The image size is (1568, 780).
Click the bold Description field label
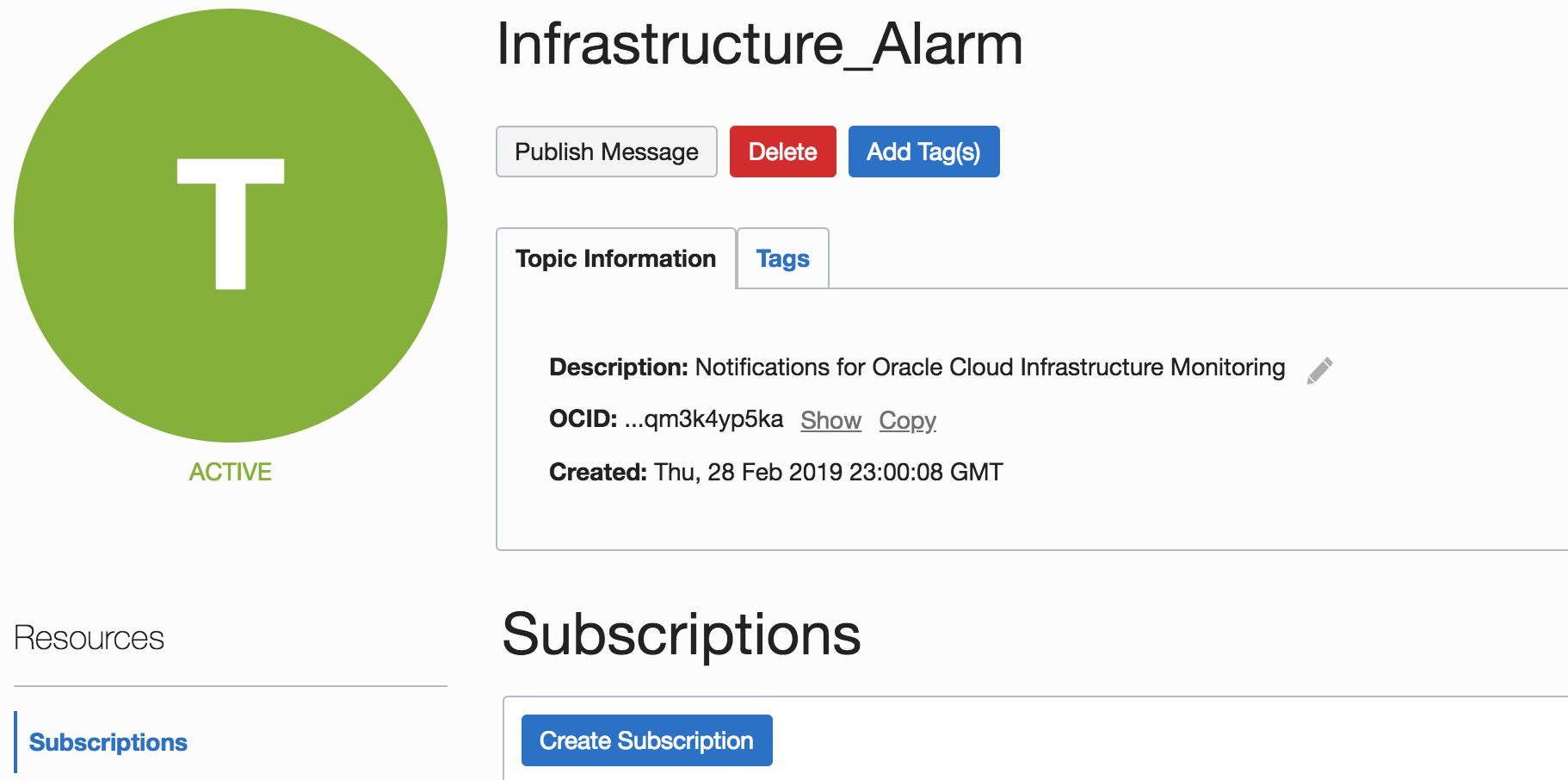[x=618, y=368]
